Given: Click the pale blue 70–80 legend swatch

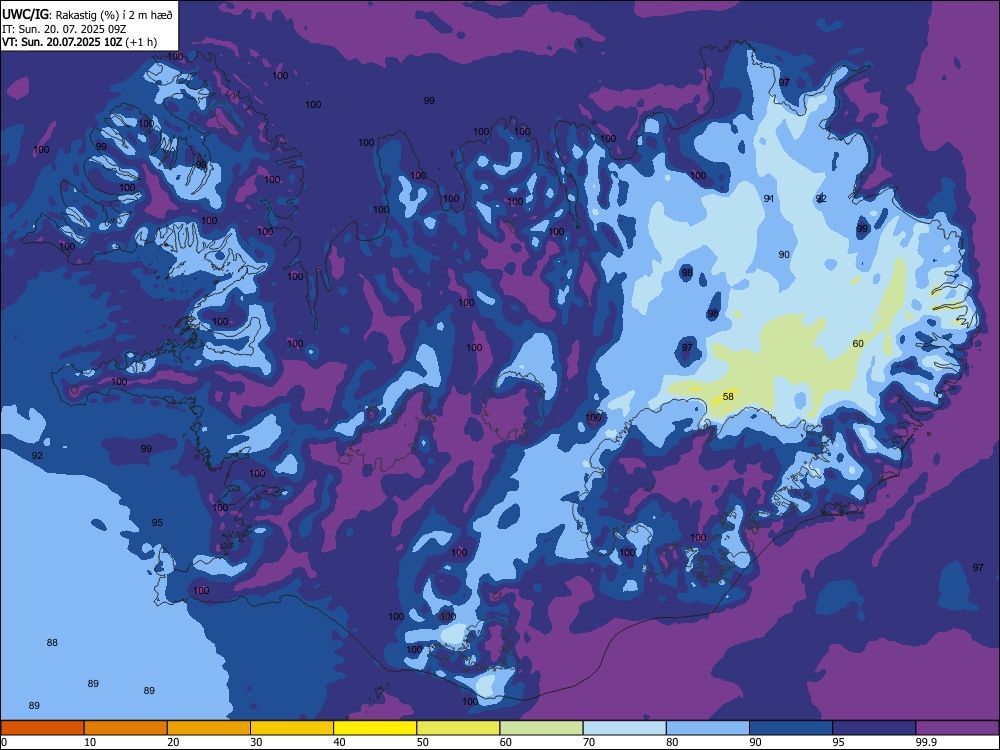Looking at the screenshot, I should [x=625, y=728].
